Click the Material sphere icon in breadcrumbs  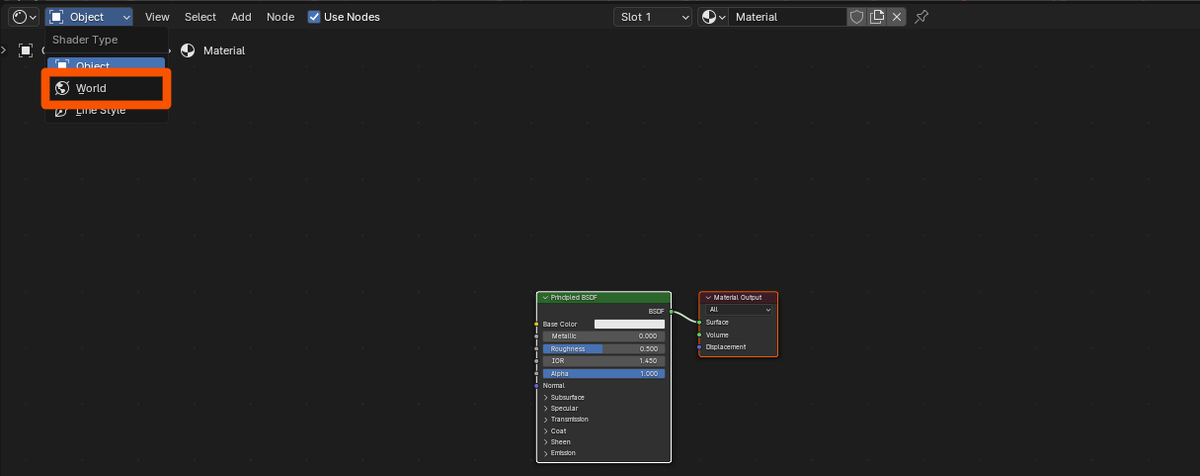(x=188, y=50)
